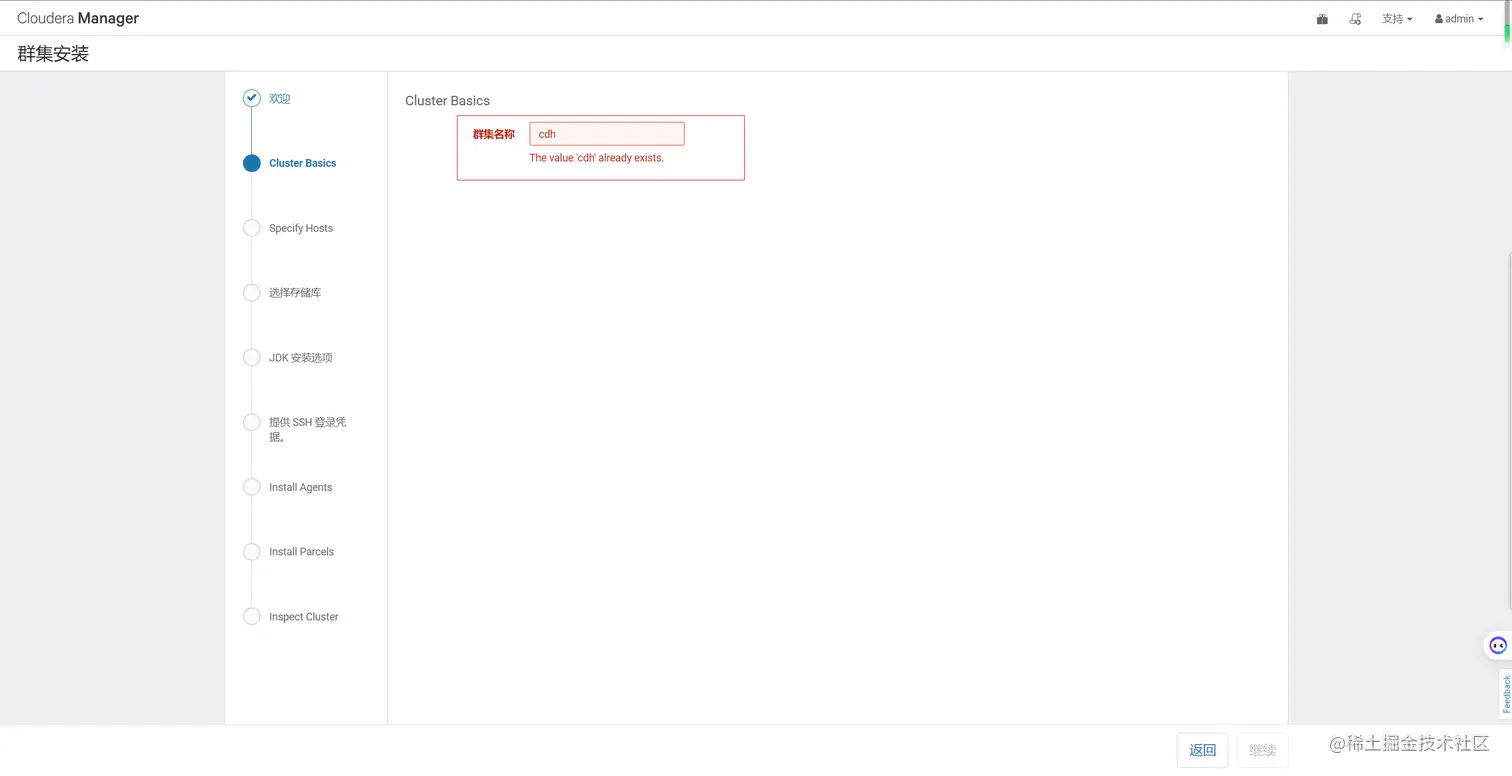
Task: Click the 继续 continue button
Action: [x=1263, y=750]
